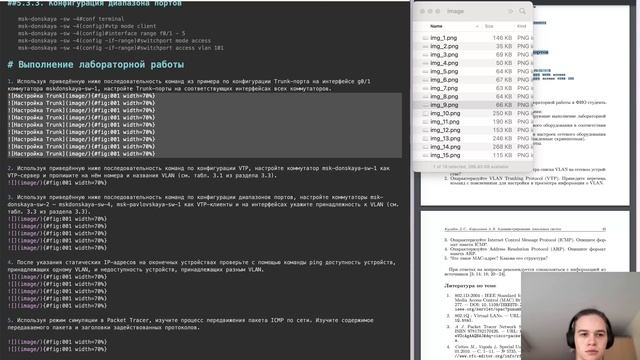640x360 pixels.
Task: Click the 'Packet Tracer Network' reference in PDF
Action: [488, 332]
